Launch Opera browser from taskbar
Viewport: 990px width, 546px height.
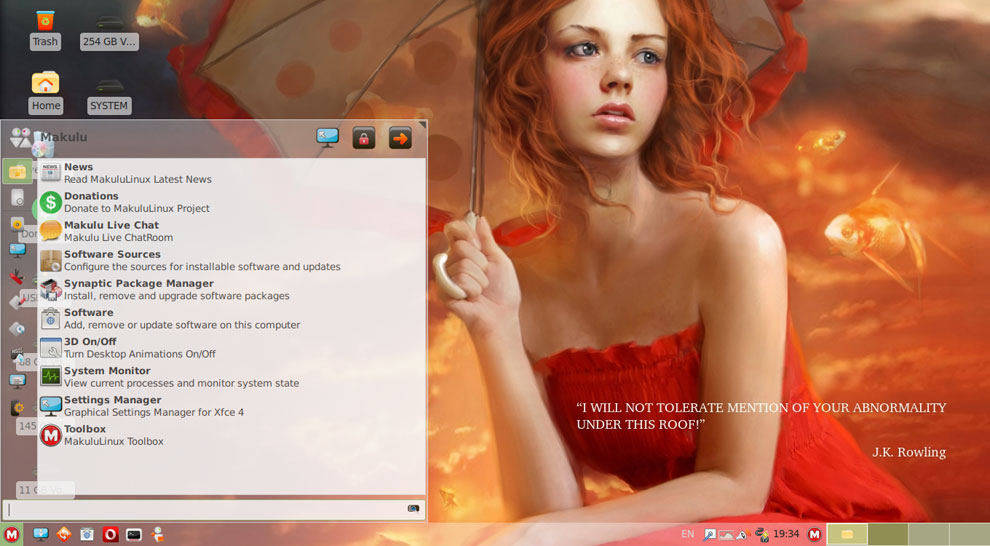110,535
